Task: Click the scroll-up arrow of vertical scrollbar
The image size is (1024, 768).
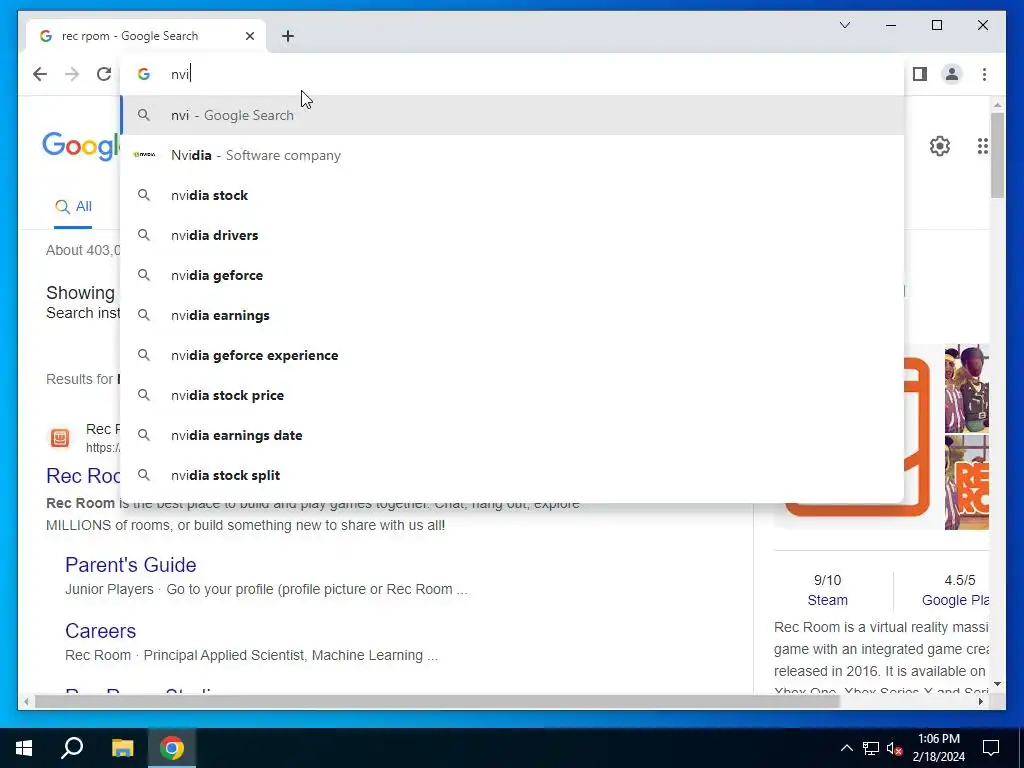Action: point(997,104)
